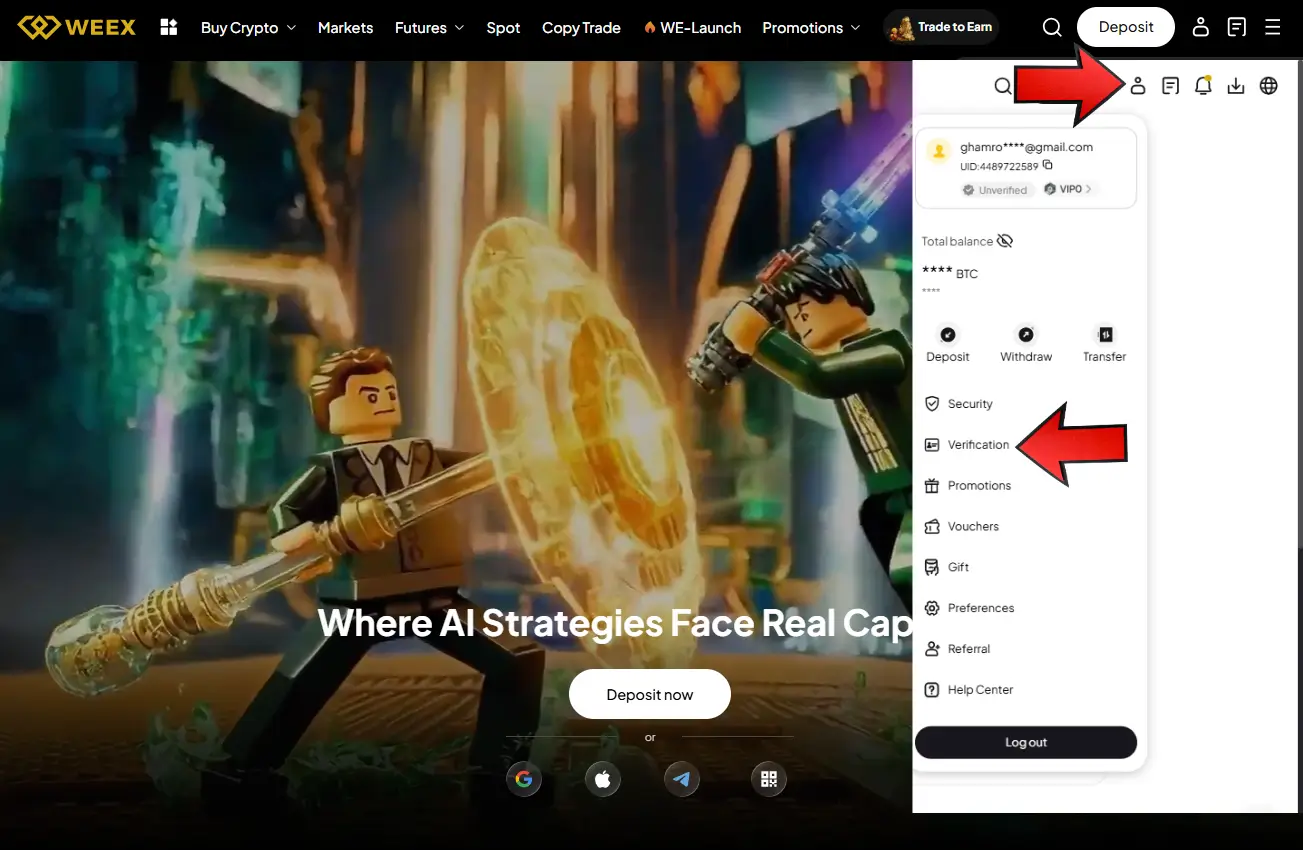Open the hamburger menu icon
Viewport: 1303px width, 850px height.
(1273, 28)
